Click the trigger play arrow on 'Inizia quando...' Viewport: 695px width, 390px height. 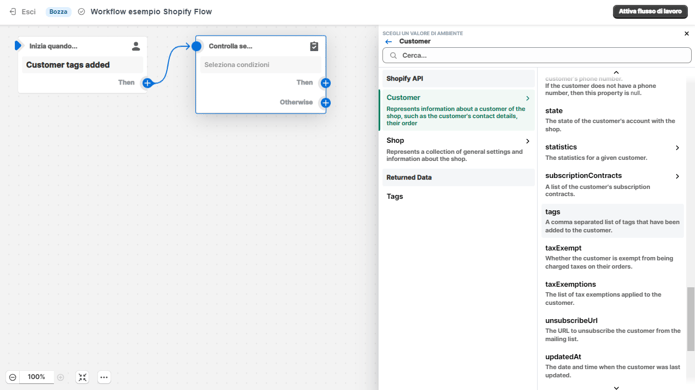tap(18, 46)
